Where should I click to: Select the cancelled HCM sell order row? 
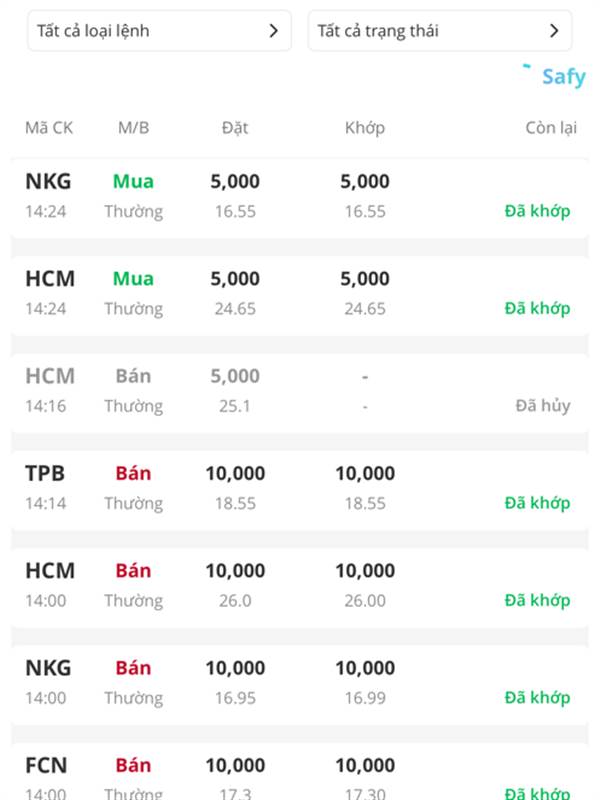(x=299, y=390)
